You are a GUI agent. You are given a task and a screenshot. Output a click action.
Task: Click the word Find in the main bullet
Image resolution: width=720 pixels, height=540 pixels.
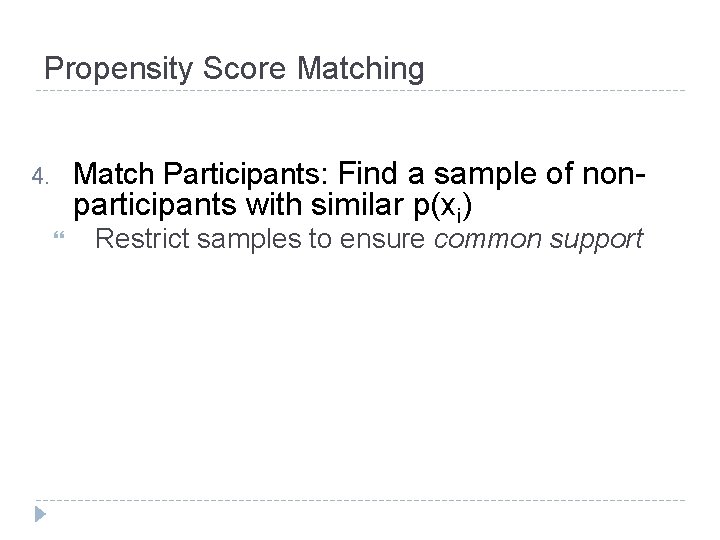click(373, 176)
